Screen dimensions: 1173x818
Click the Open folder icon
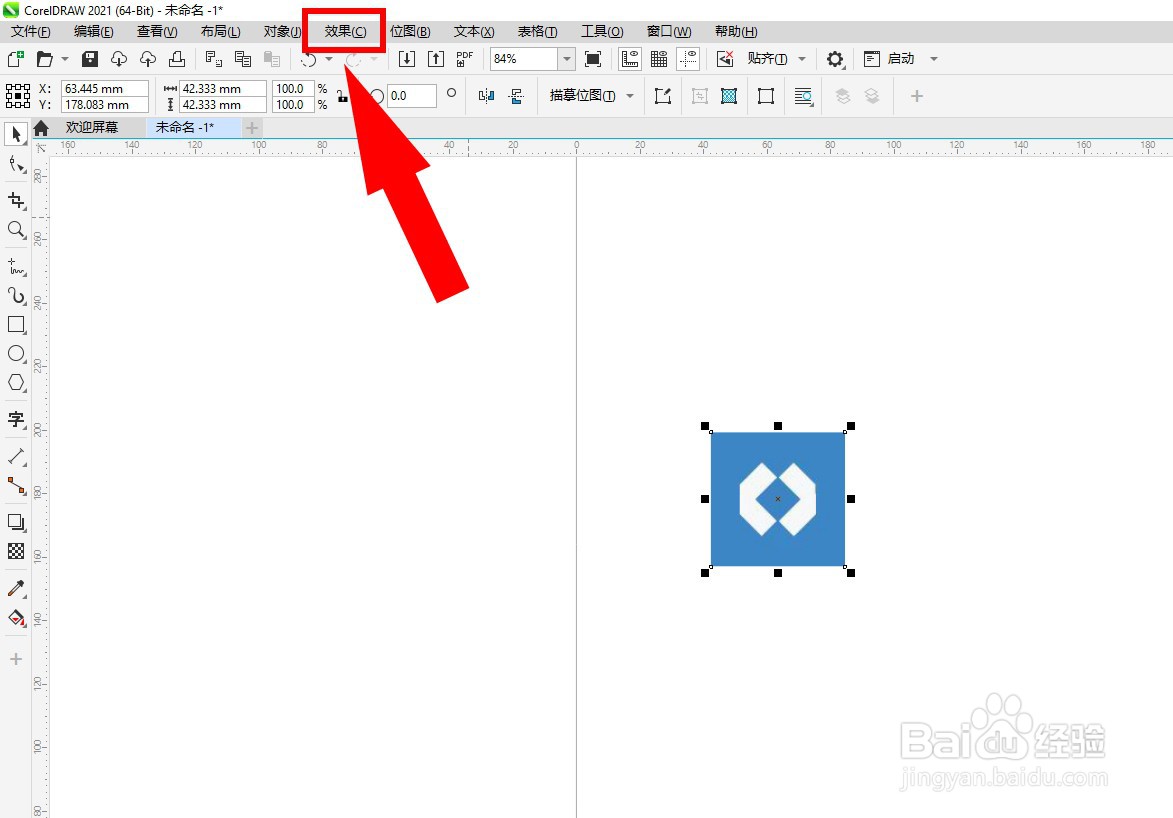pos(45,58)
